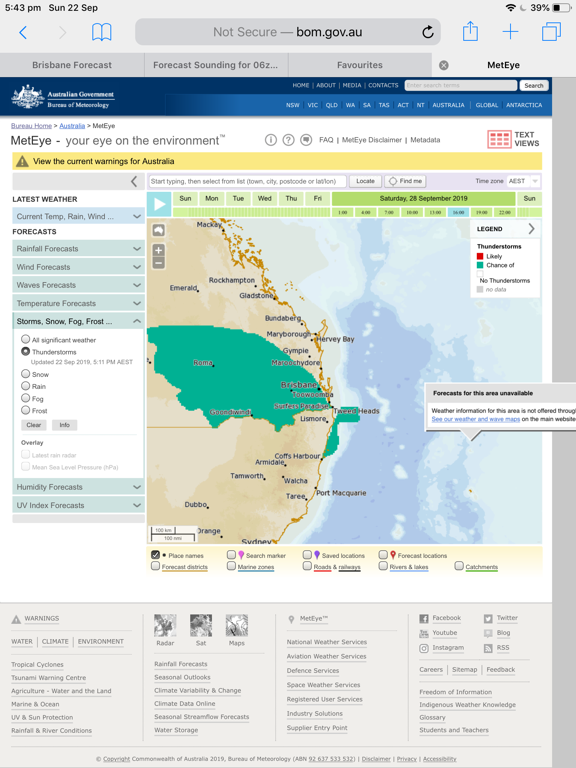Click Bureau of Meteorology crest logo
This screenshot has height=768, width=576.
(x=28, y=96)
